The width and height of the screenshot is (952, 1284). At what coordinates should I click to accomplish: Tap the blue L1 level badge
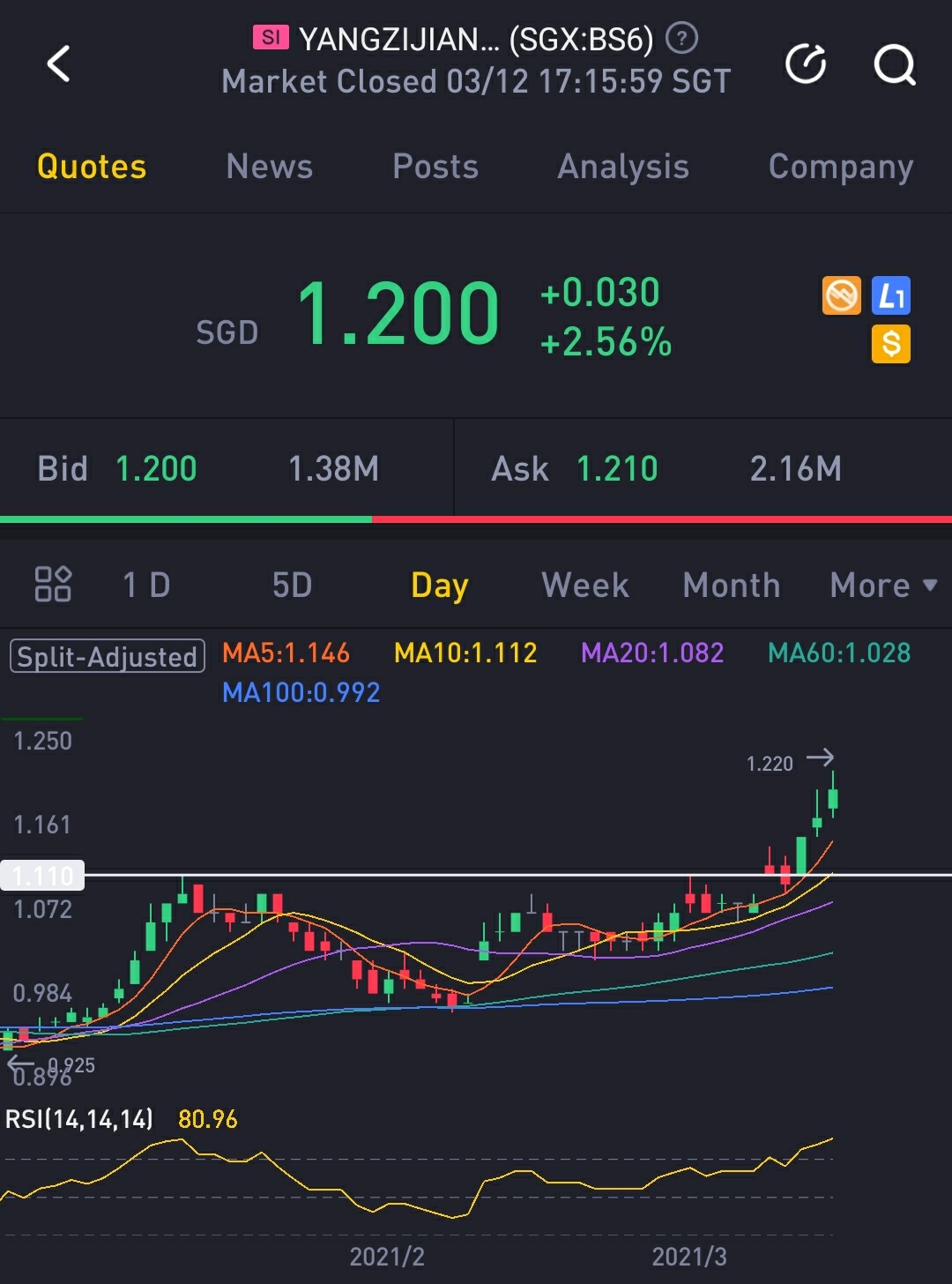[890, 295]
